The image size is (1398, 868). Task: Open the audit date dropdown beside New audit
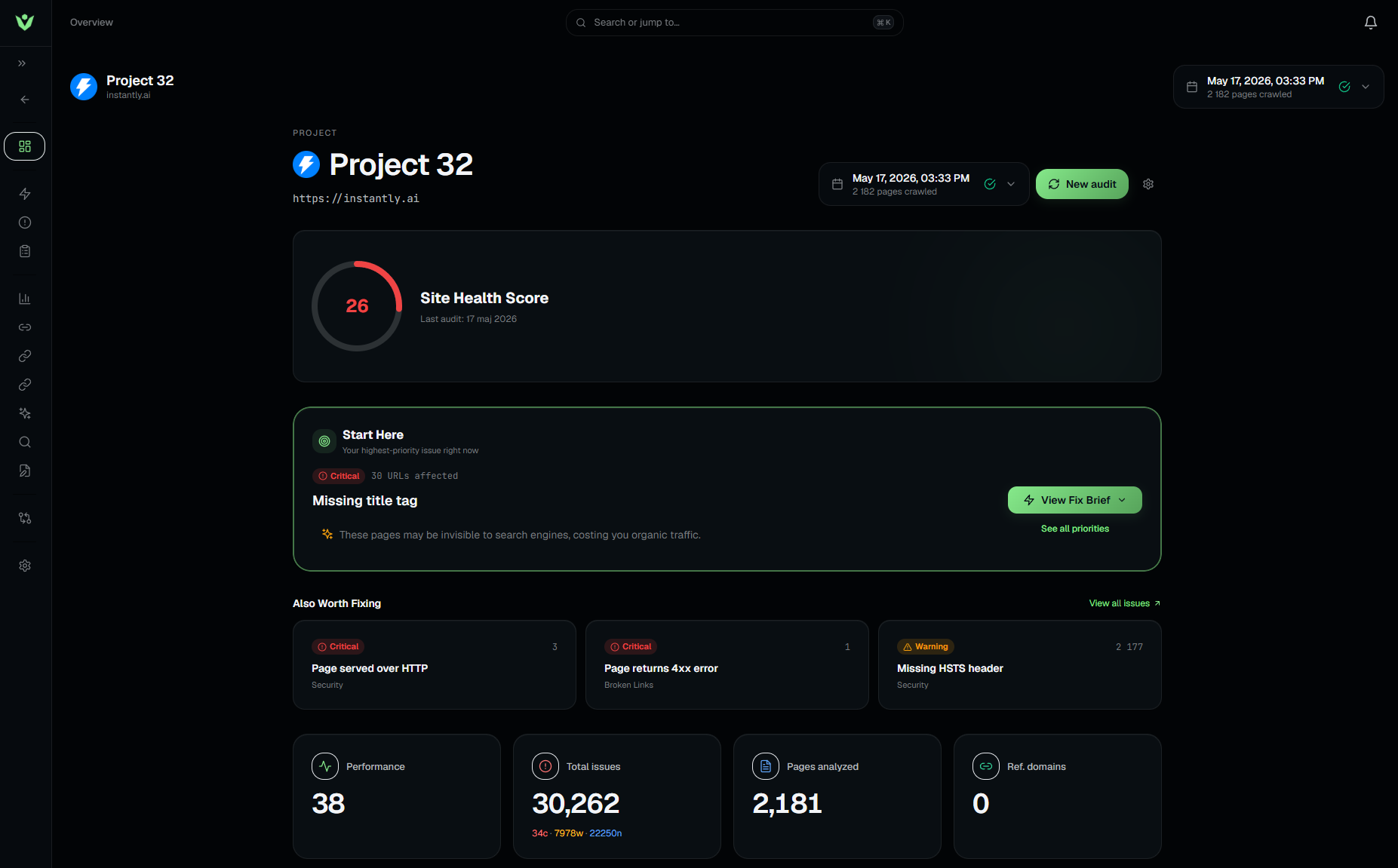[x=923, y=184]
